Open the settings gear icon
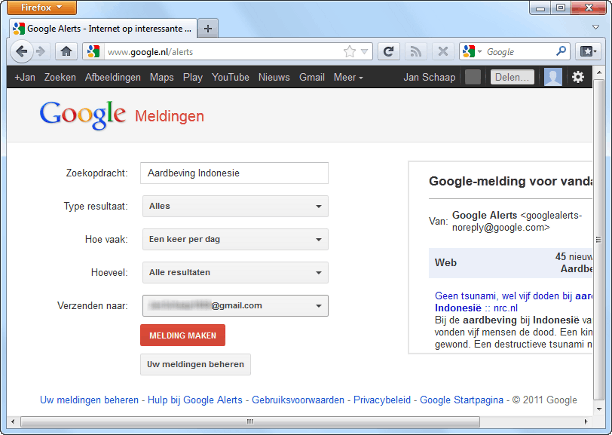The image size is (612, 435). (x=578, y=77)
